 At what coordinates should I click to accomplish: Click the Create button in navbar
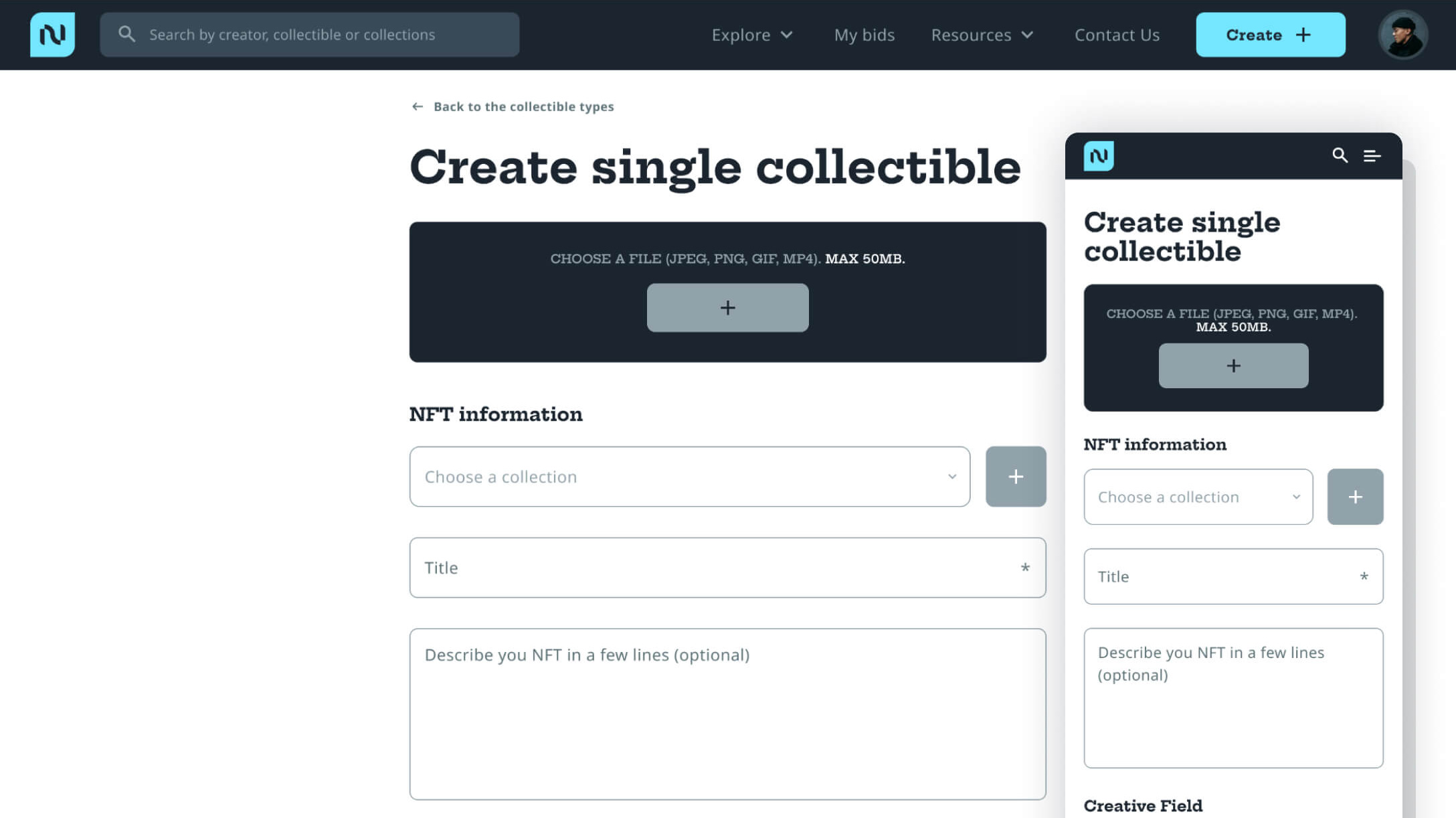(1270, 35)
